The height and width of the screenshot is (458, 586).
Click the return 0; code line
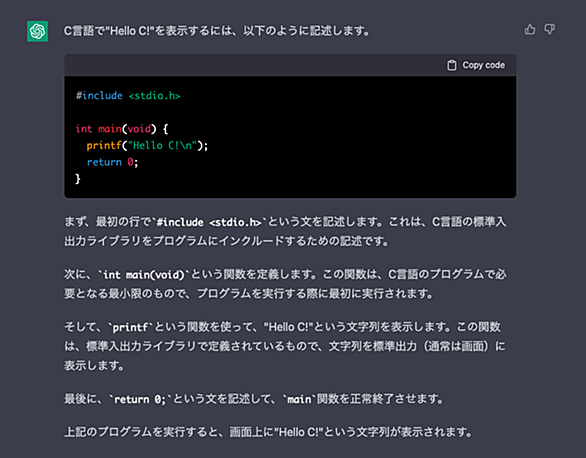112,162
